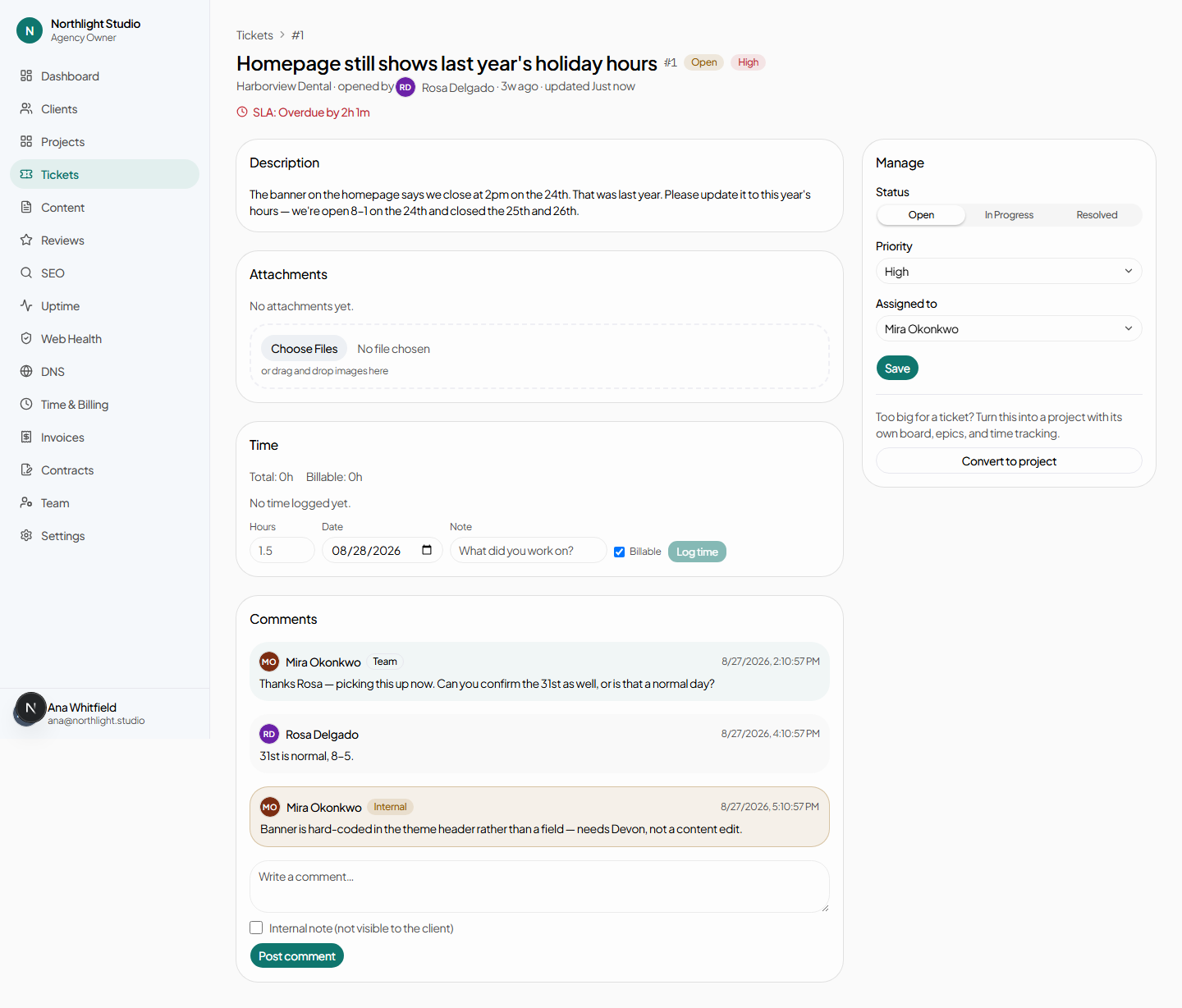Click the Post comment button

tap(297, 955)
